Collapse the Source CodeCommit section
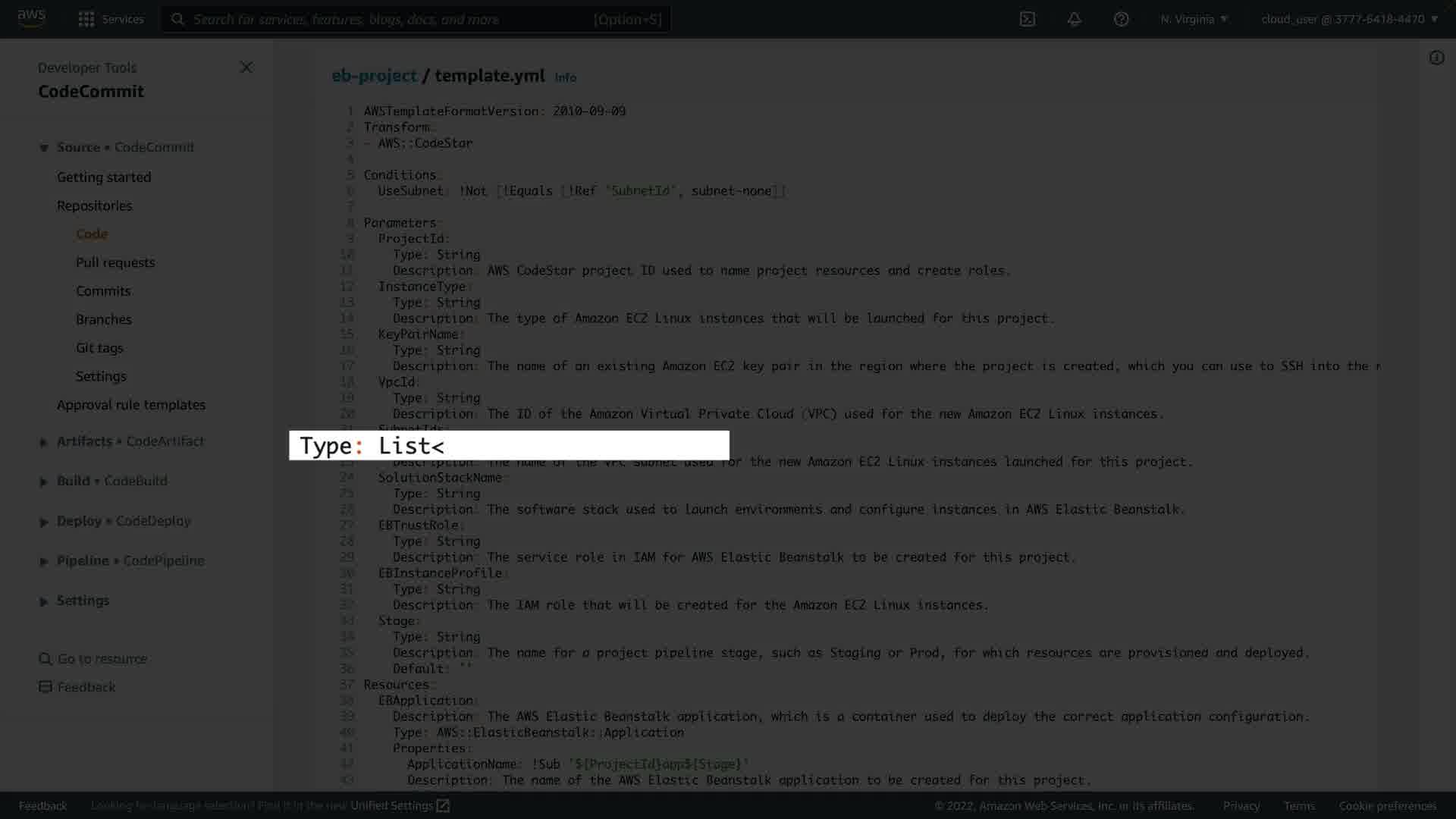Viewport: 1456px width, 819px height. [x=44, y=148]
